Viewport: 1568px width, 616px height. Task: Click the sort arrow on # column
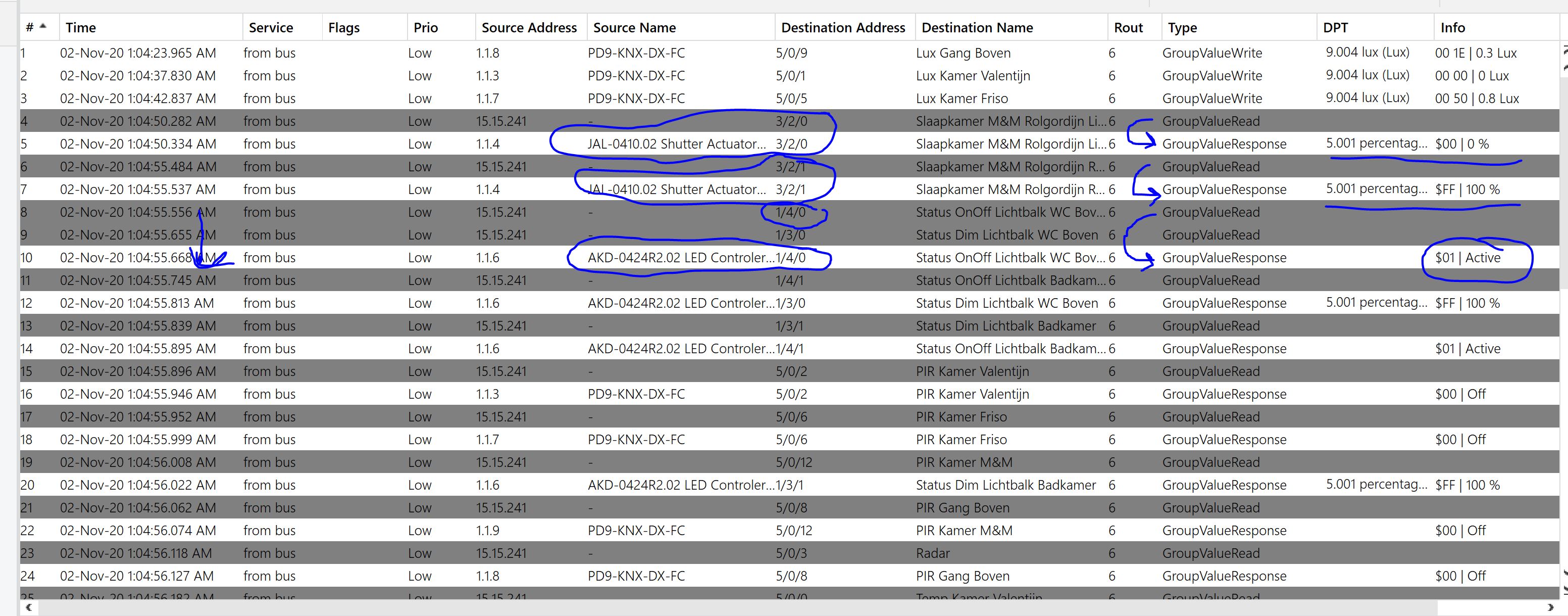[42, 26]
